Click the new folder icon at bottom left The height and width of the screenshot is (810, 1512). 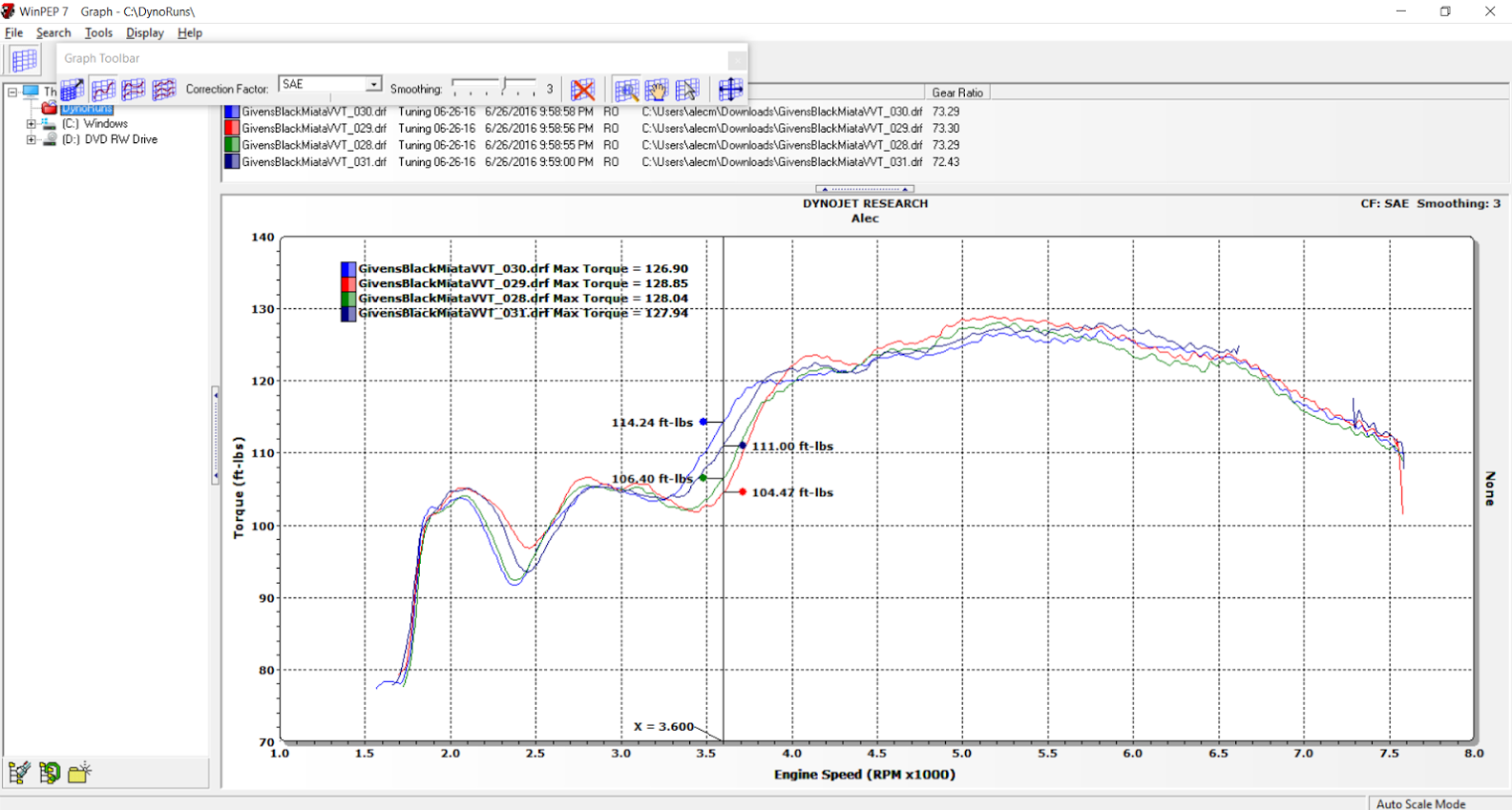[79, 772]
